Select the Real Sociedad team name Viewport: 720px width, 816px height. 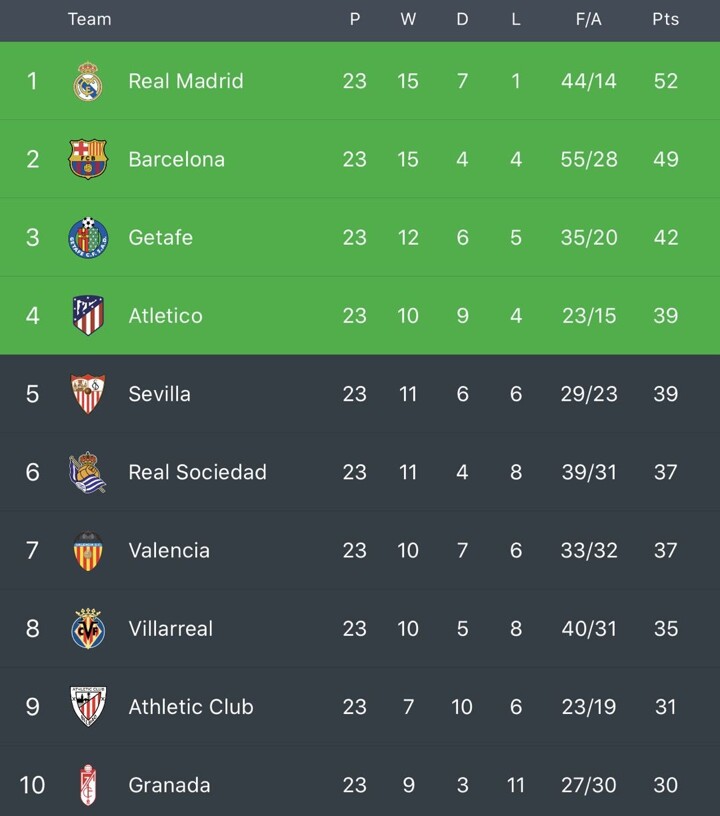pyautogui.click(x=198, y=472)
